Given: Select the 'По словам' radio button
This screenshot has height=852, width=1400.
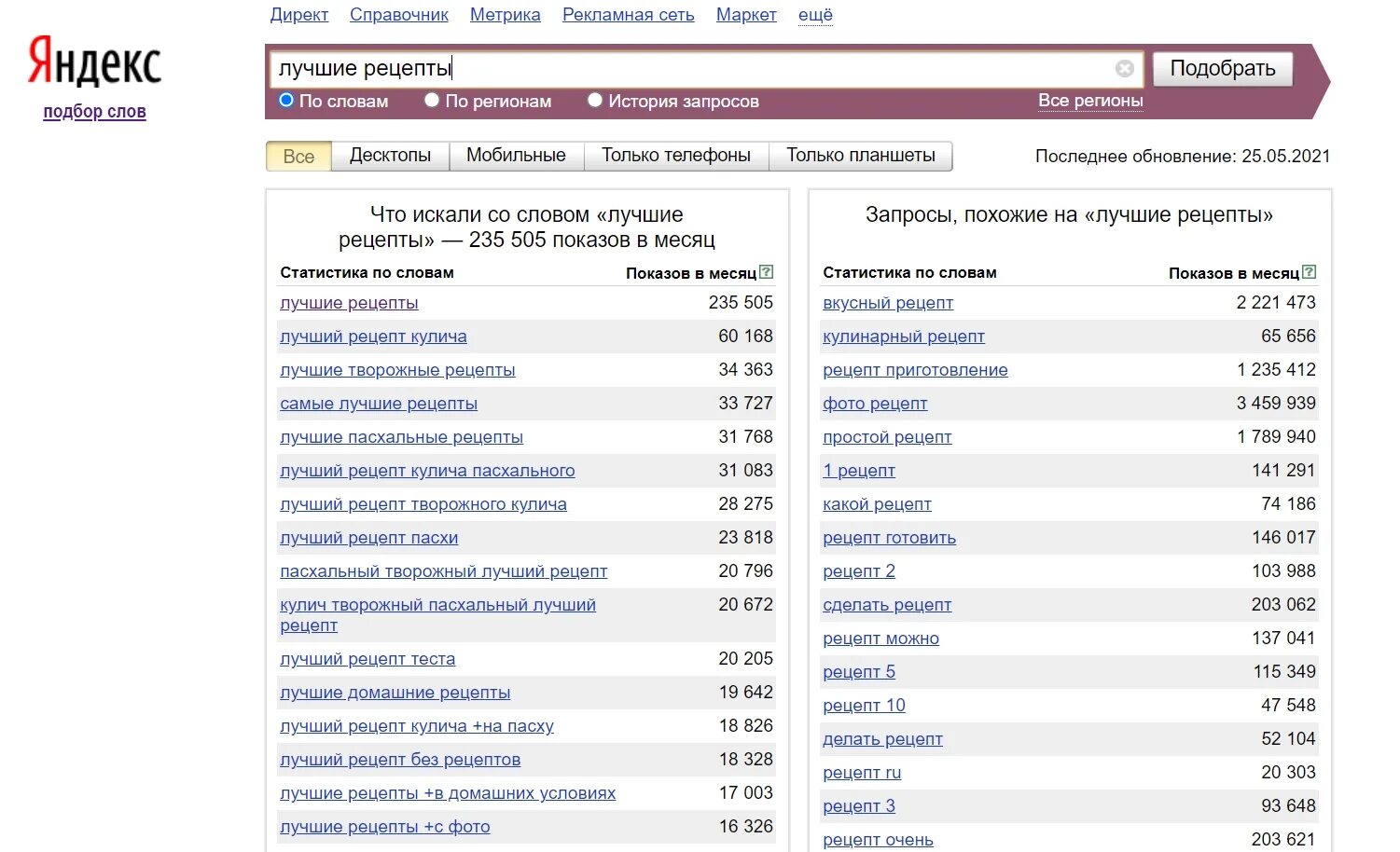Looking at the screenshot, I should (286, 100).
